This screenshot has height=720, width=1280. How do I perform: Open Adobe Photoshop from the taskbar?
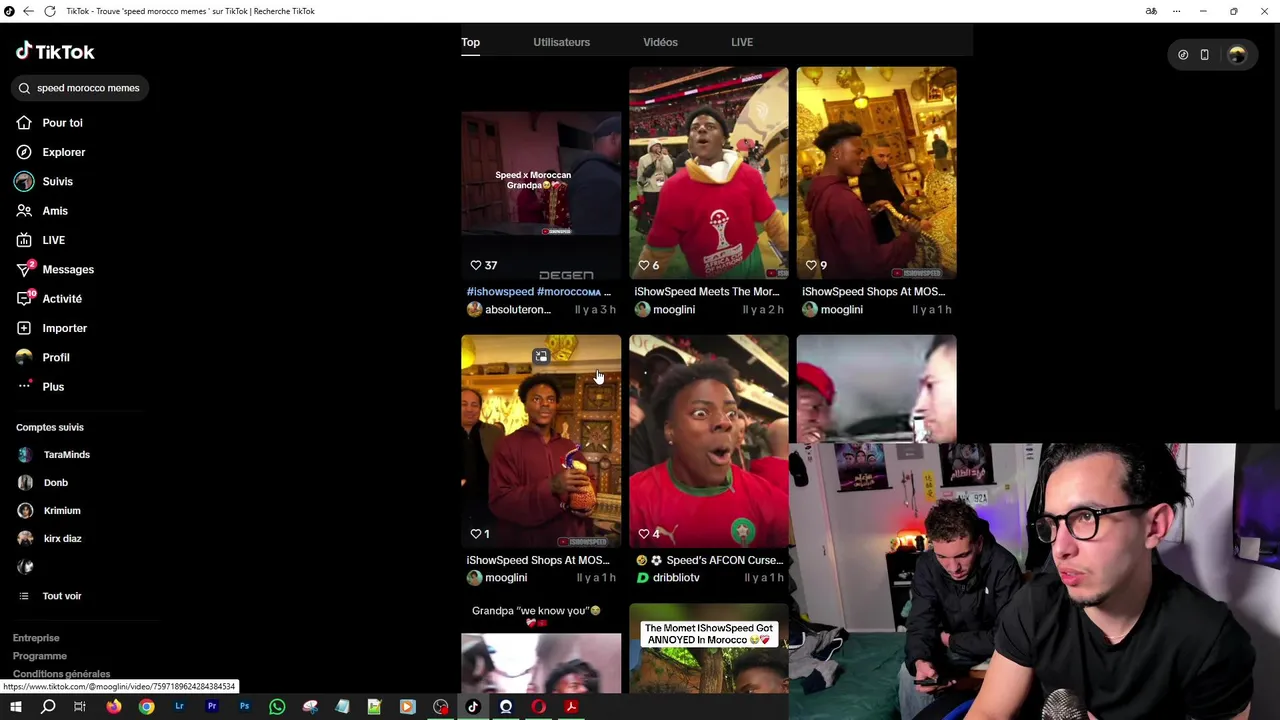[244, 707]
